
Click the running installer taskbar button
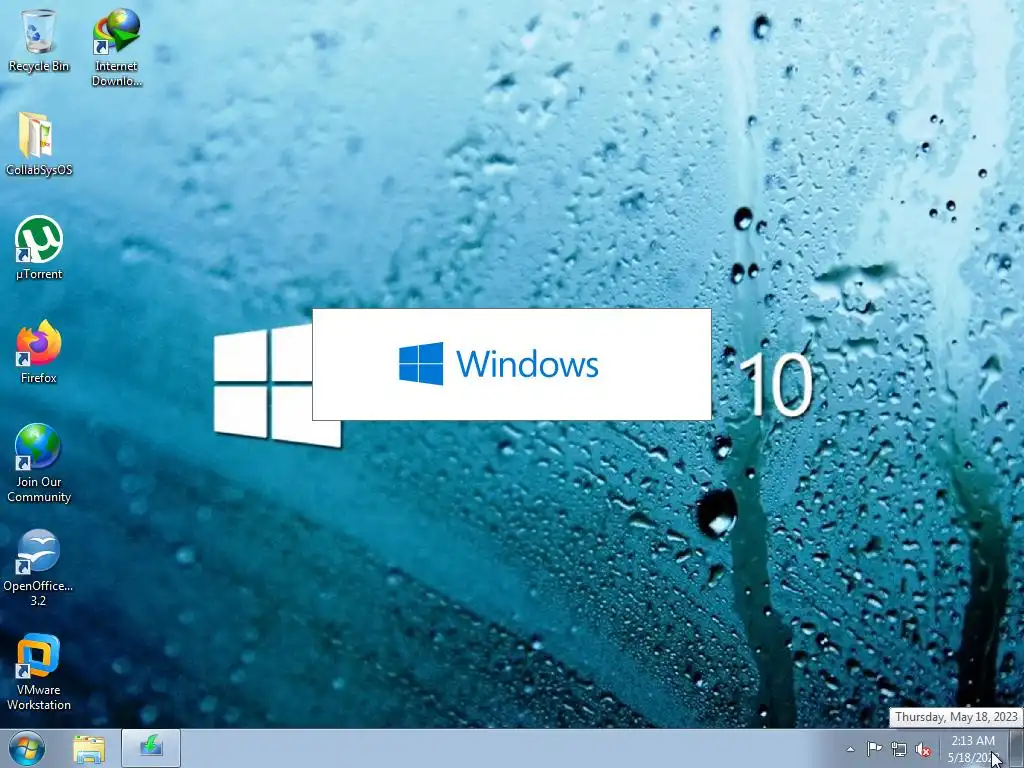tap(151, 748)
